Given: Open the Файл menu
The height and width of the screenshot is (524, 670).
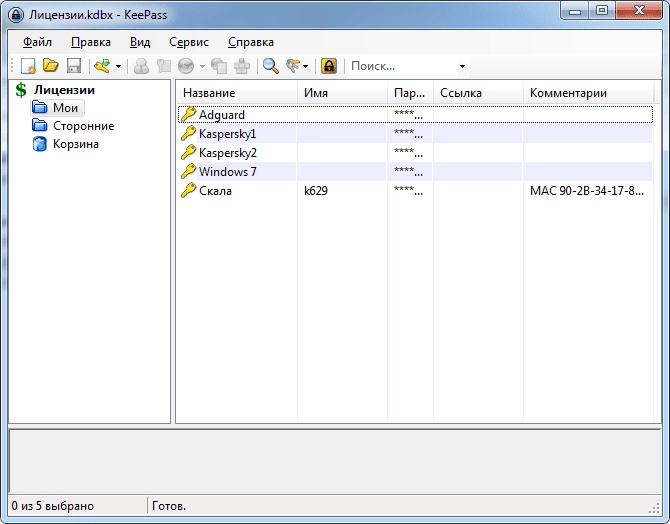Looking at the screenshot, I should tap(37, 42).
